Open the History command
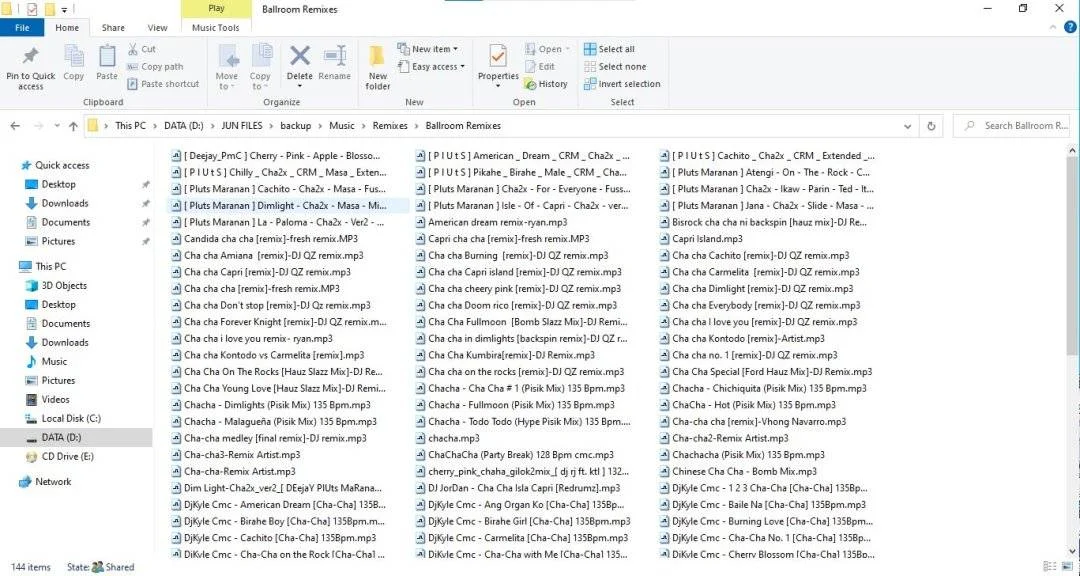1080x576 pixels. 546,84
